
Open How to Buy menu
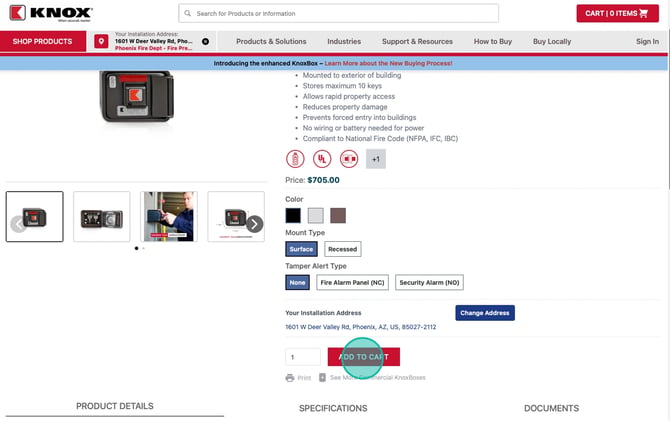[x=493, y=41]
